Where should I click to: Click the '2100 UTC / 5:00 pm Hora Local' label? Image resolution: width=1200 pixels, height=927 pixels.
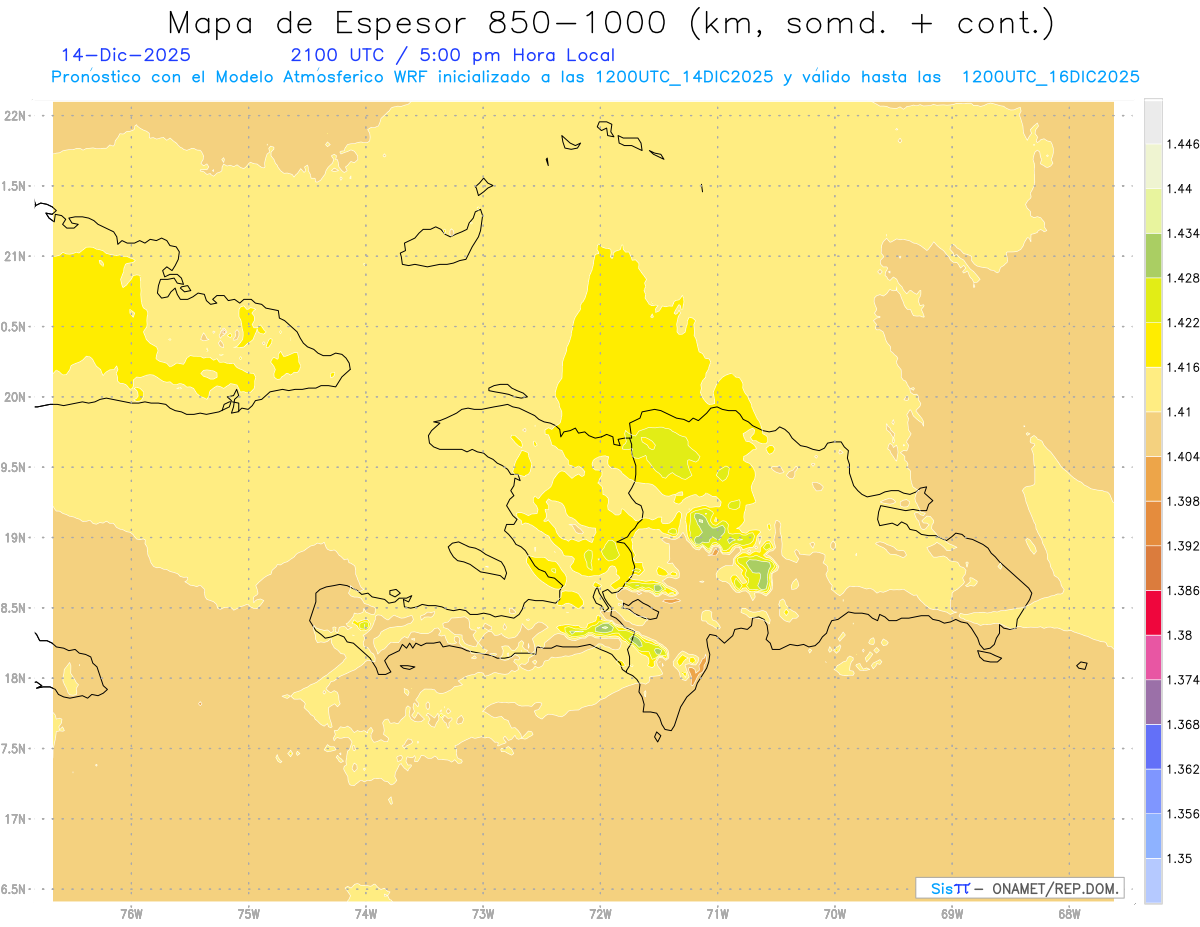pos(453,56)
